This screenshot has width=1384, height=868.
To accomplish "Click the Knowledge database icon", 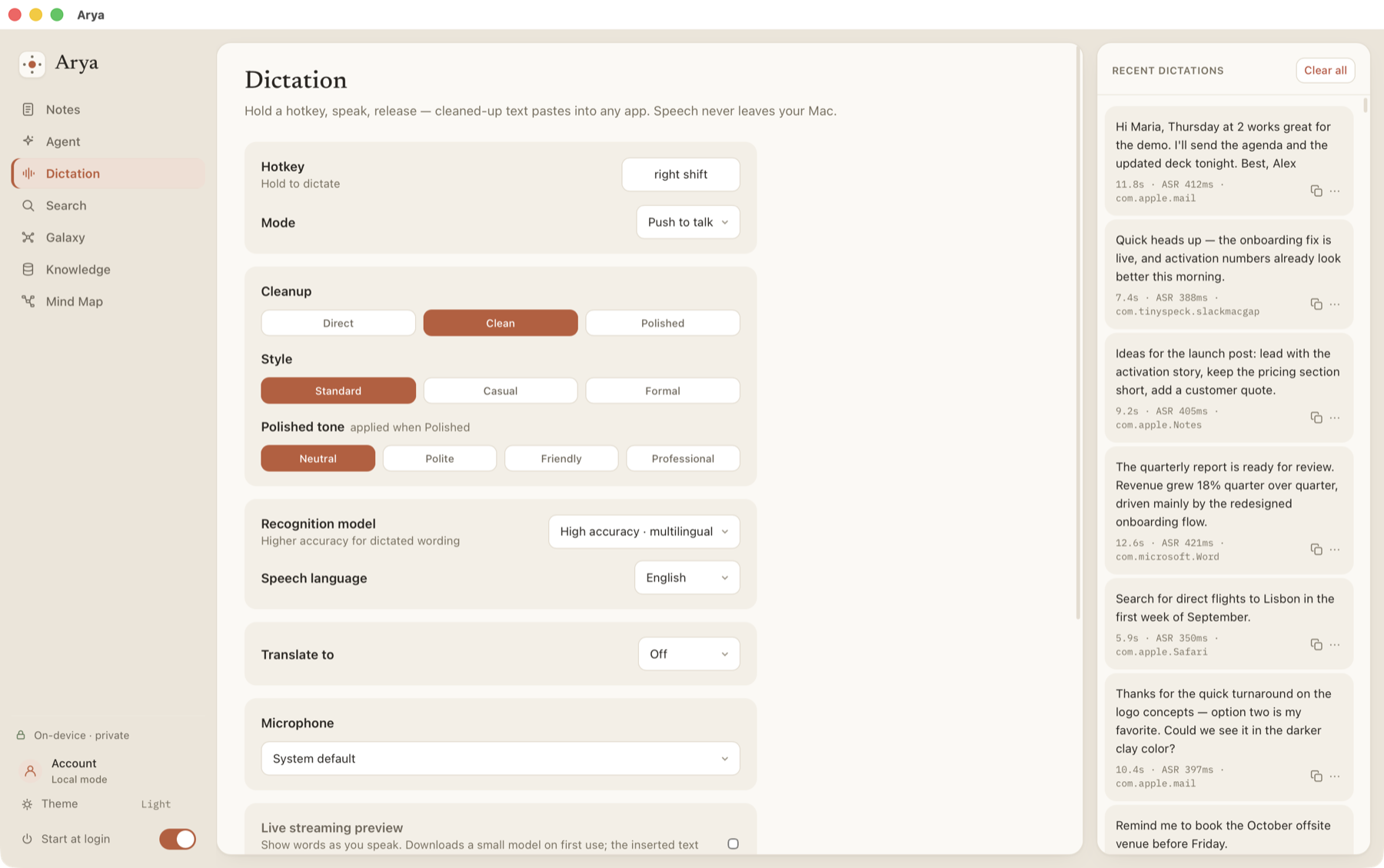I will 28,269.
